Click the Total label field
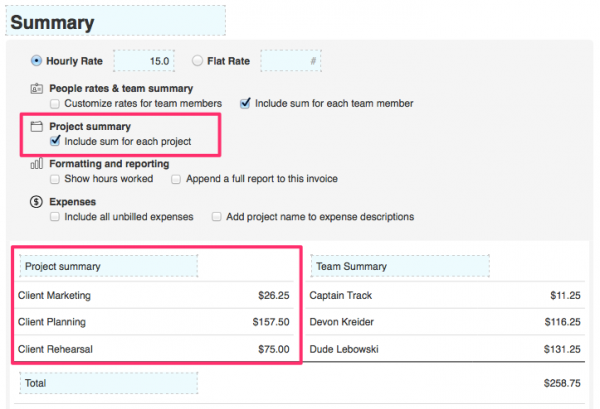 click(108, 383)
